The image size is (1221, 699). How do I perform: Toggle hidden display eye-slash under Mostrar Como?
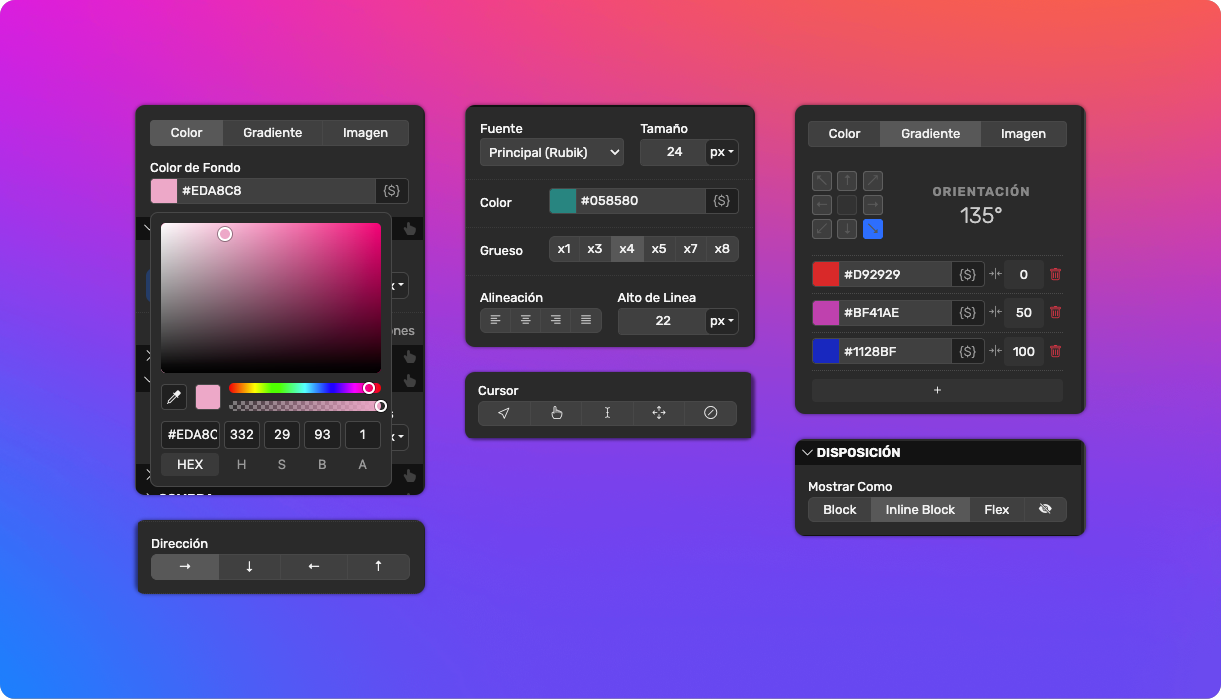point(1045,509)
